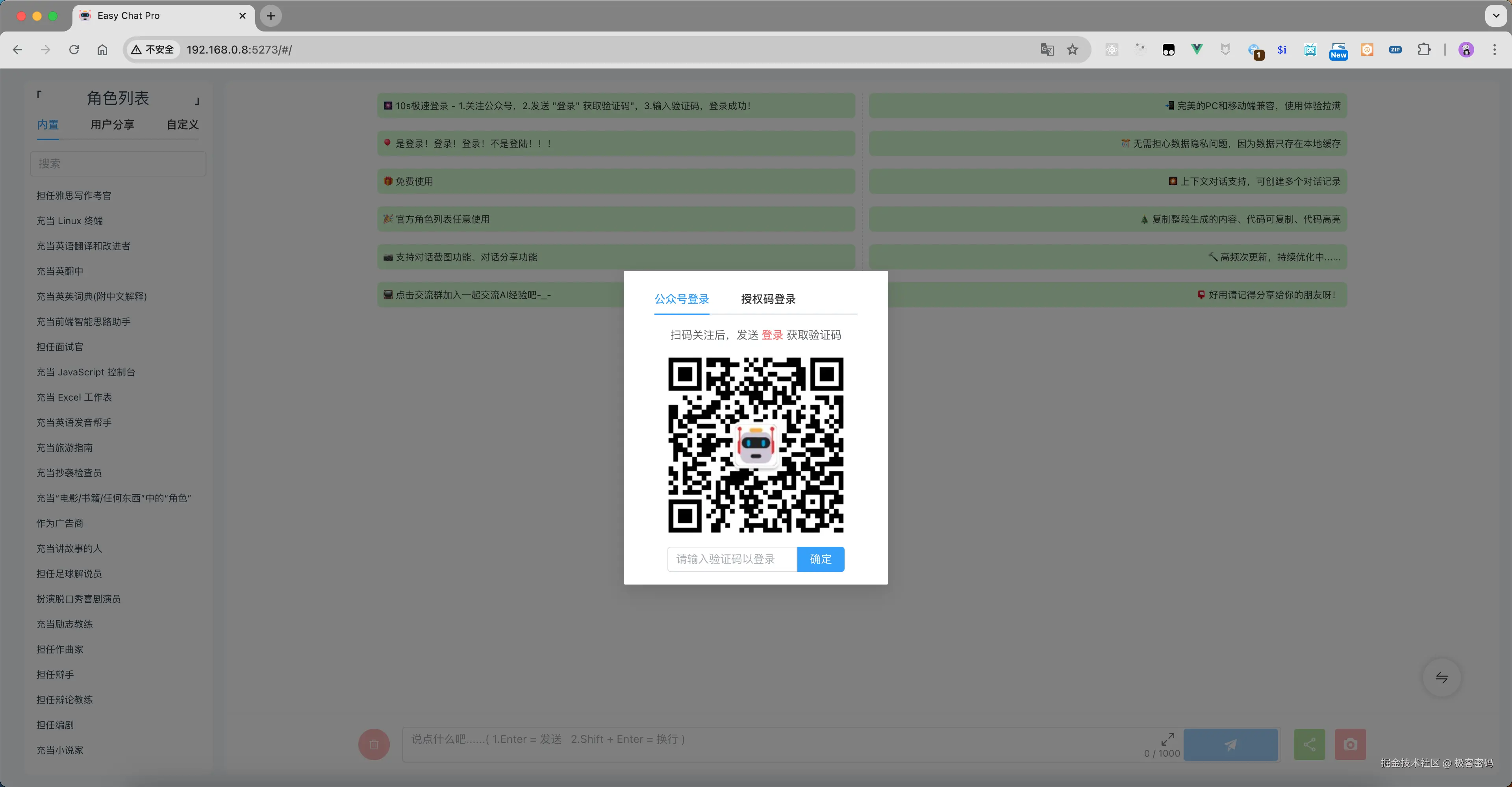Choose the 充当 Linux 终端 role
Viewport: 1512px width, 787px height.
coord(69,221)
